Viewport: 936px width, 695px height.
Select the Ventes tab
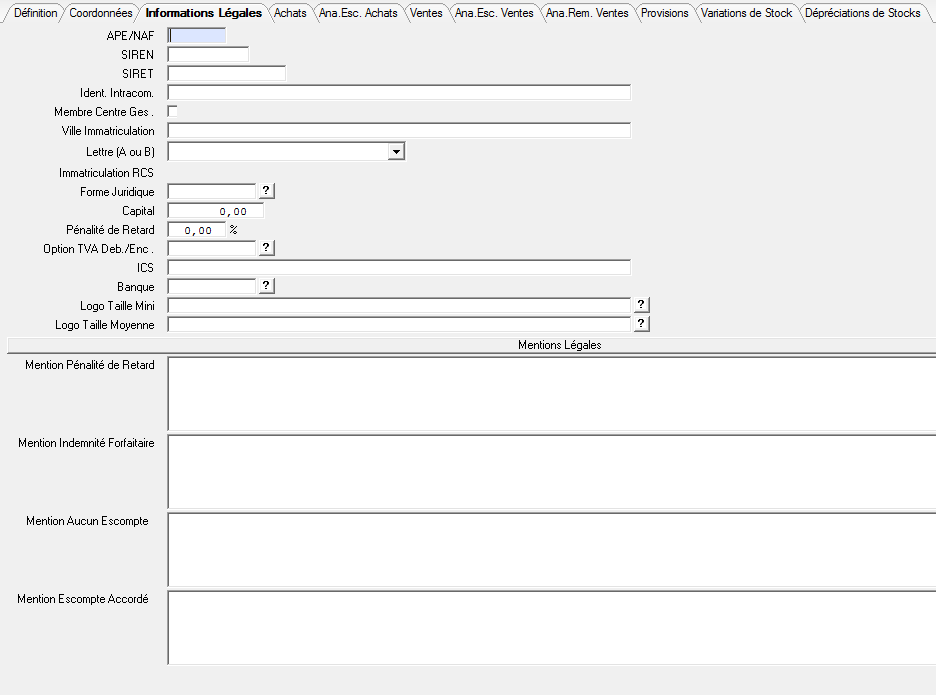click(426, 13)
